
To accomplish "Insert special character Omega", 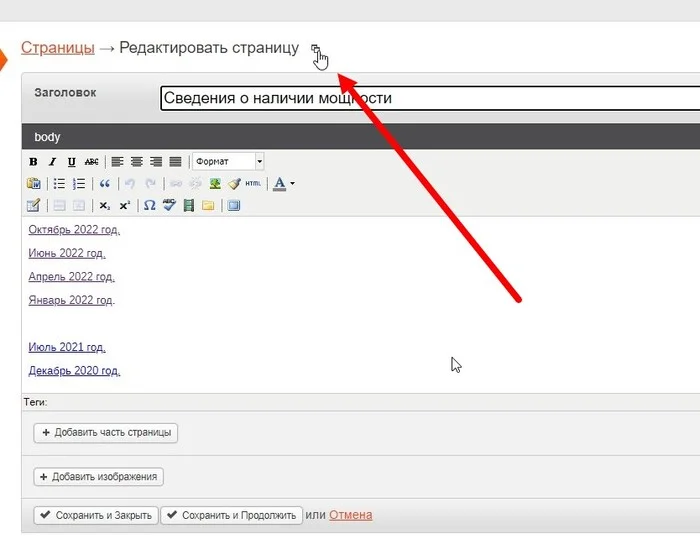I will click(150, 205).
